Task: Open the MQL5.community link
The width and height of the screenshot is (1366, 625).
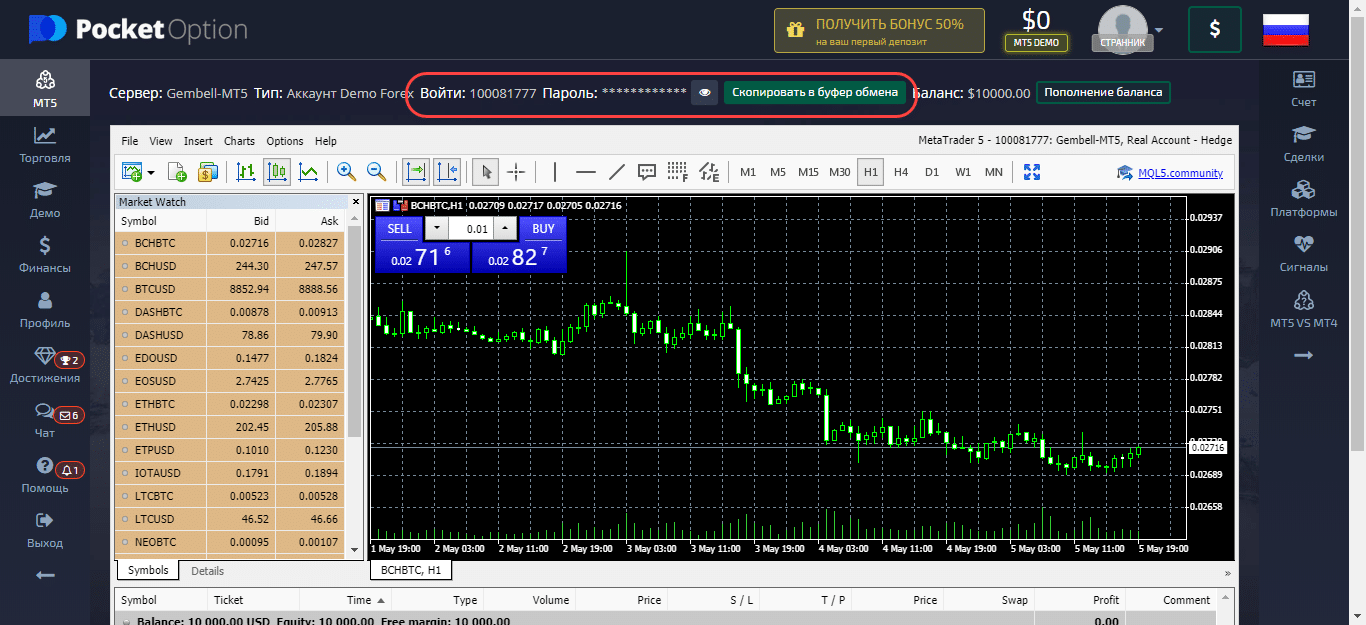Action: [x=1179, y=173]
